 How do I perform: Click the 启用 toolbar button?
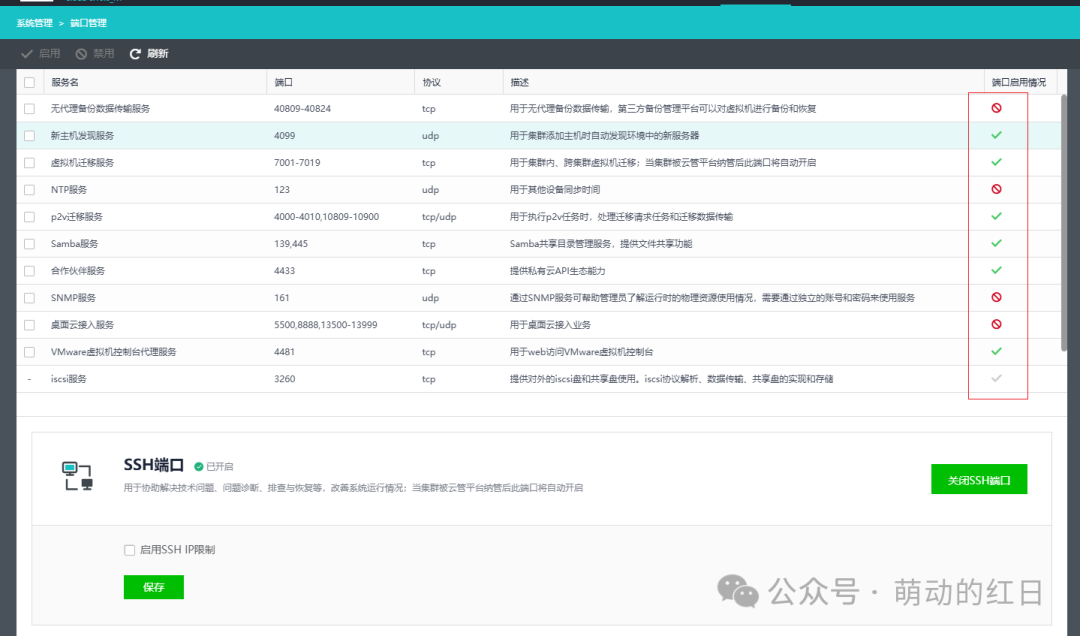pos(41,54)
